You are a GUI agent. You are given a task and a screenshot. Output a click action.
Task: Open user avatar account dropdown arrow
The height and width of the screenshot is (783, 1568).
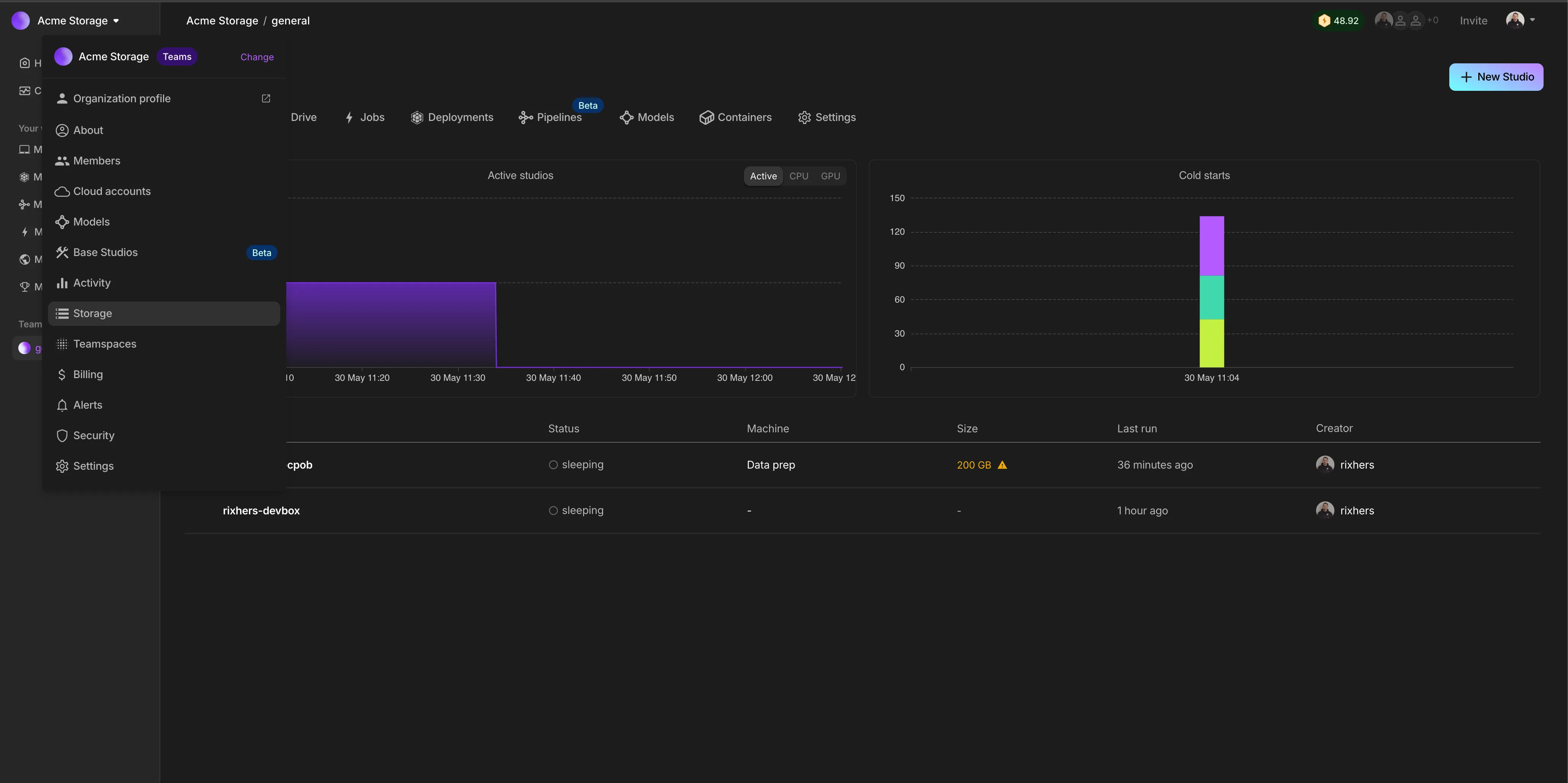click(x=1532, y=20)
